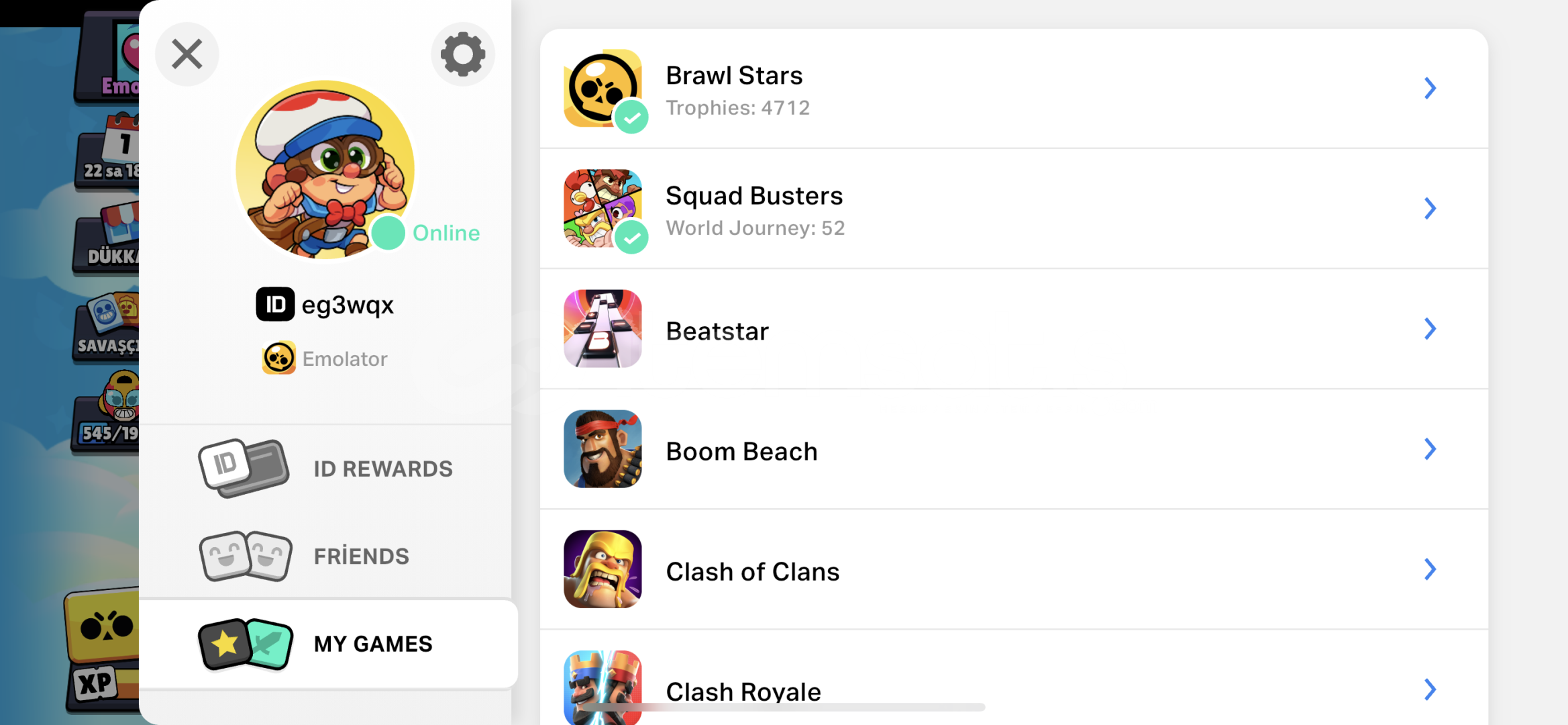
Task: Tap the Clash Royale game icon
Action: coord(603,687)
